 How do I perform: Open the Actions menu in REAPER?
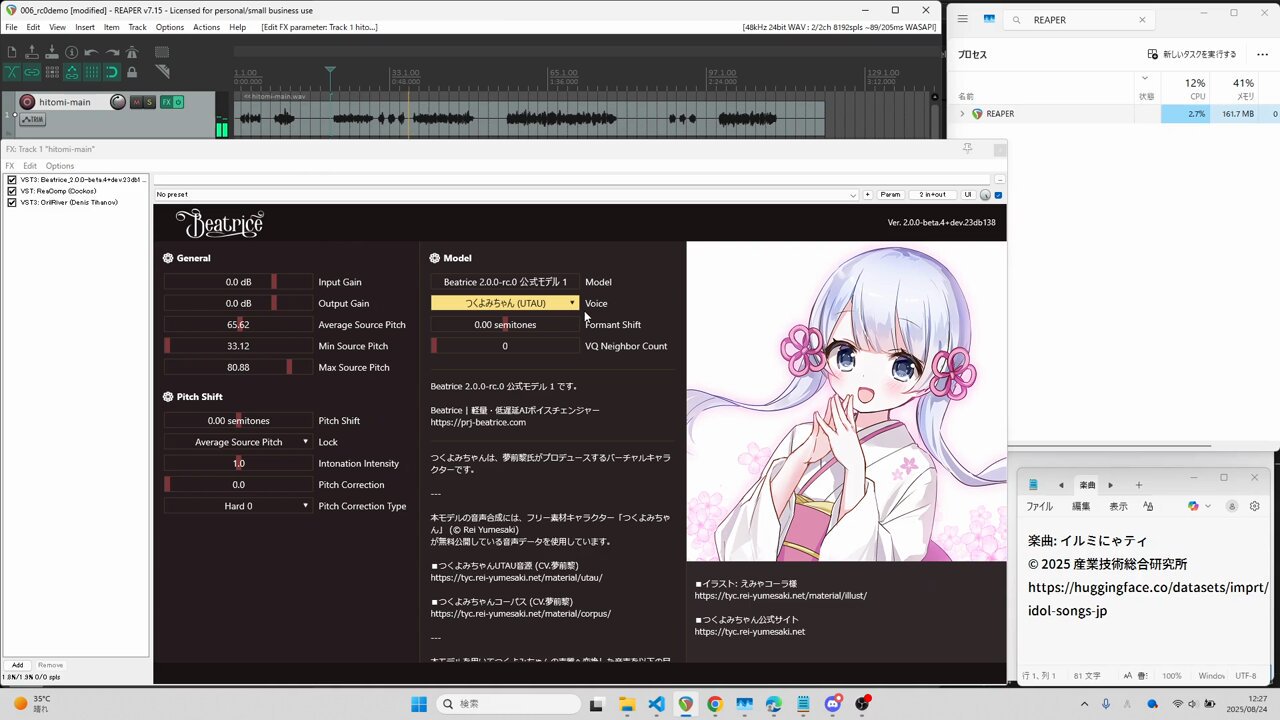(206, 27)
